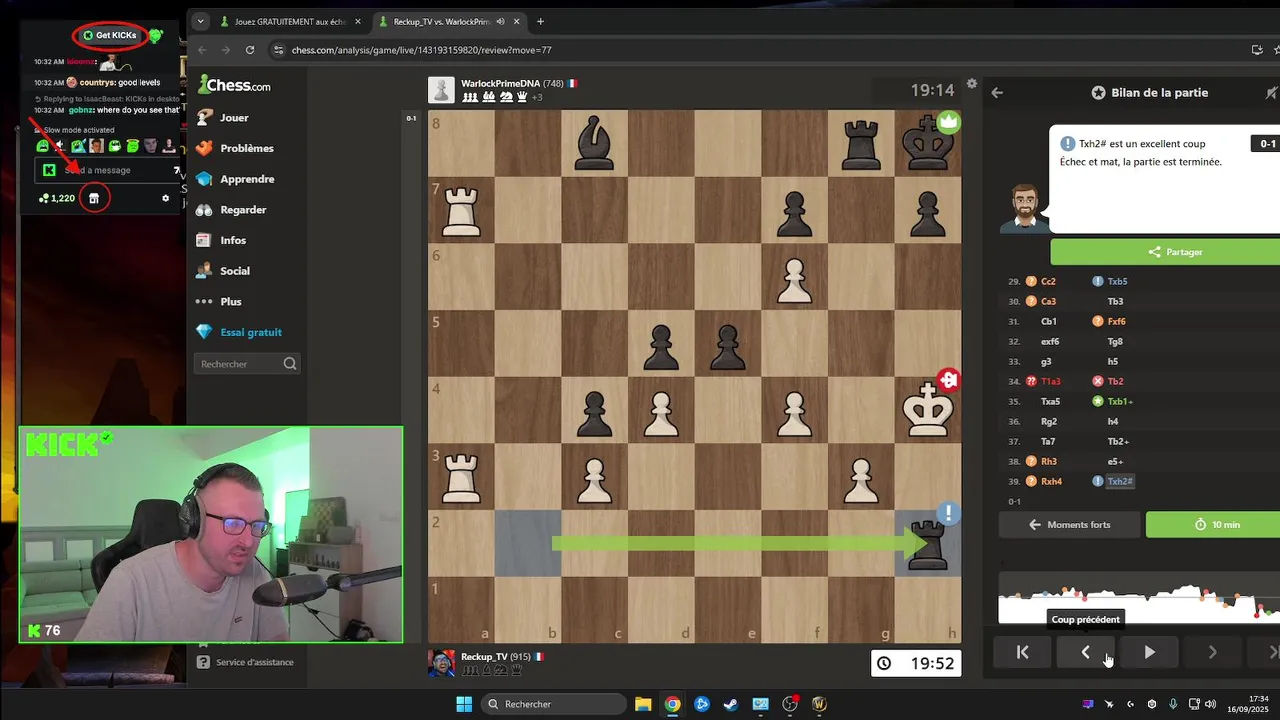Open the Social section

222,271
